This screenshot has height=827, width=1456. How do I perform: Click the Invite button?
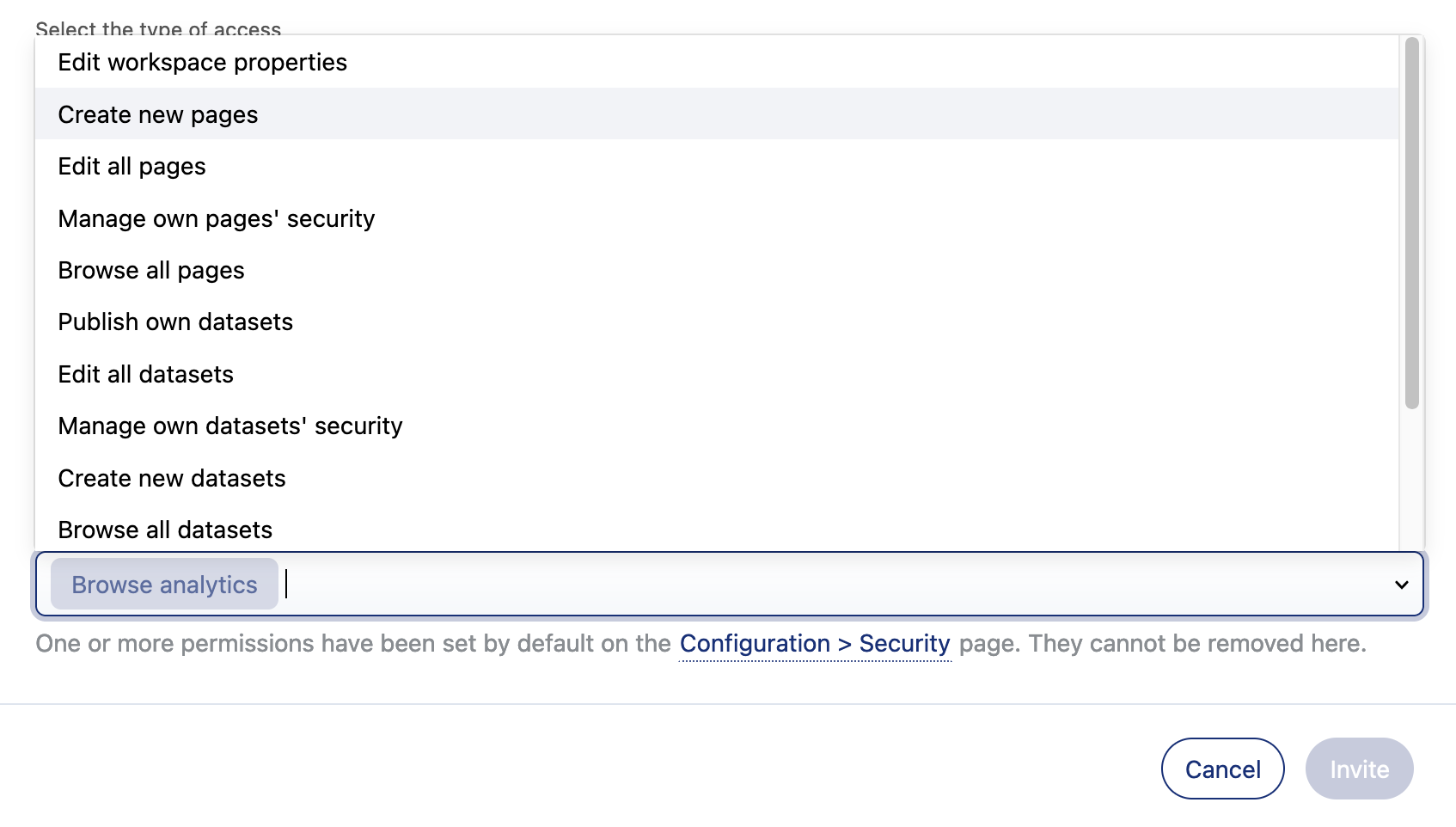1359,769
